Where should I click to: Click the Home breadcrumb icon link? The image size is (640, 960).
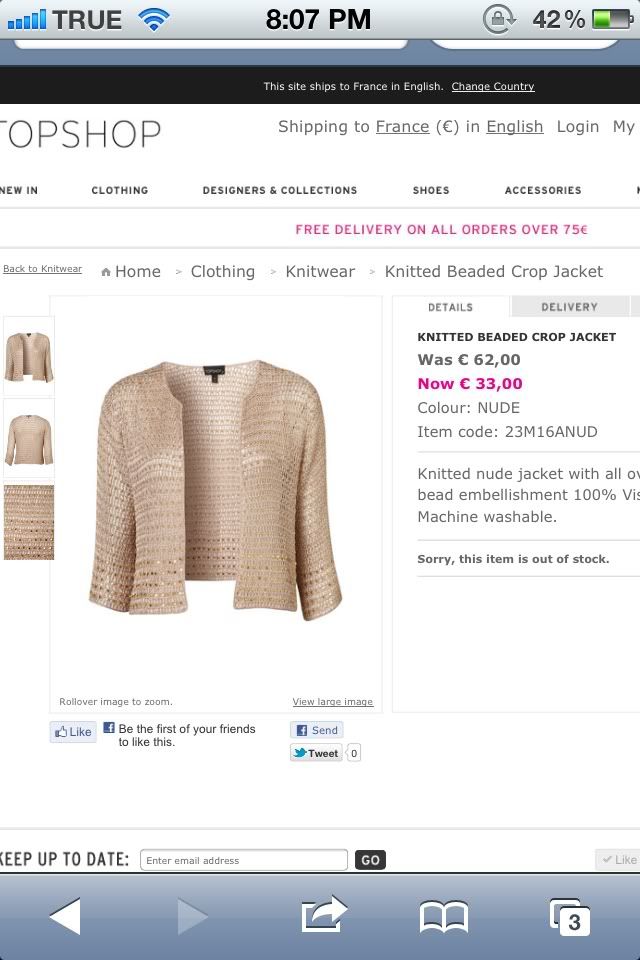pos(131,271)
